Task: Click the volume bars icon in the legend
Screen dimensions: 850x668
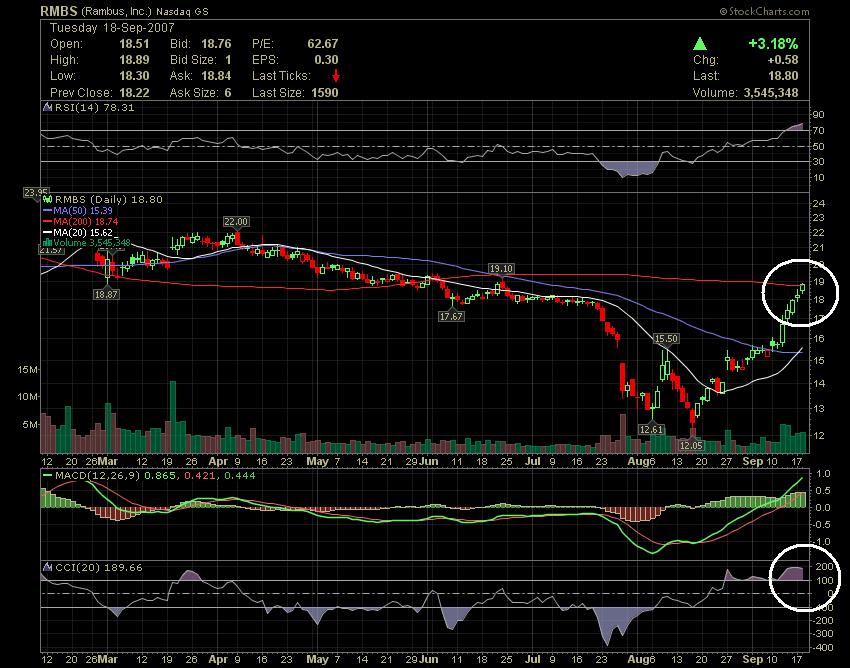Action: point(48,243)
